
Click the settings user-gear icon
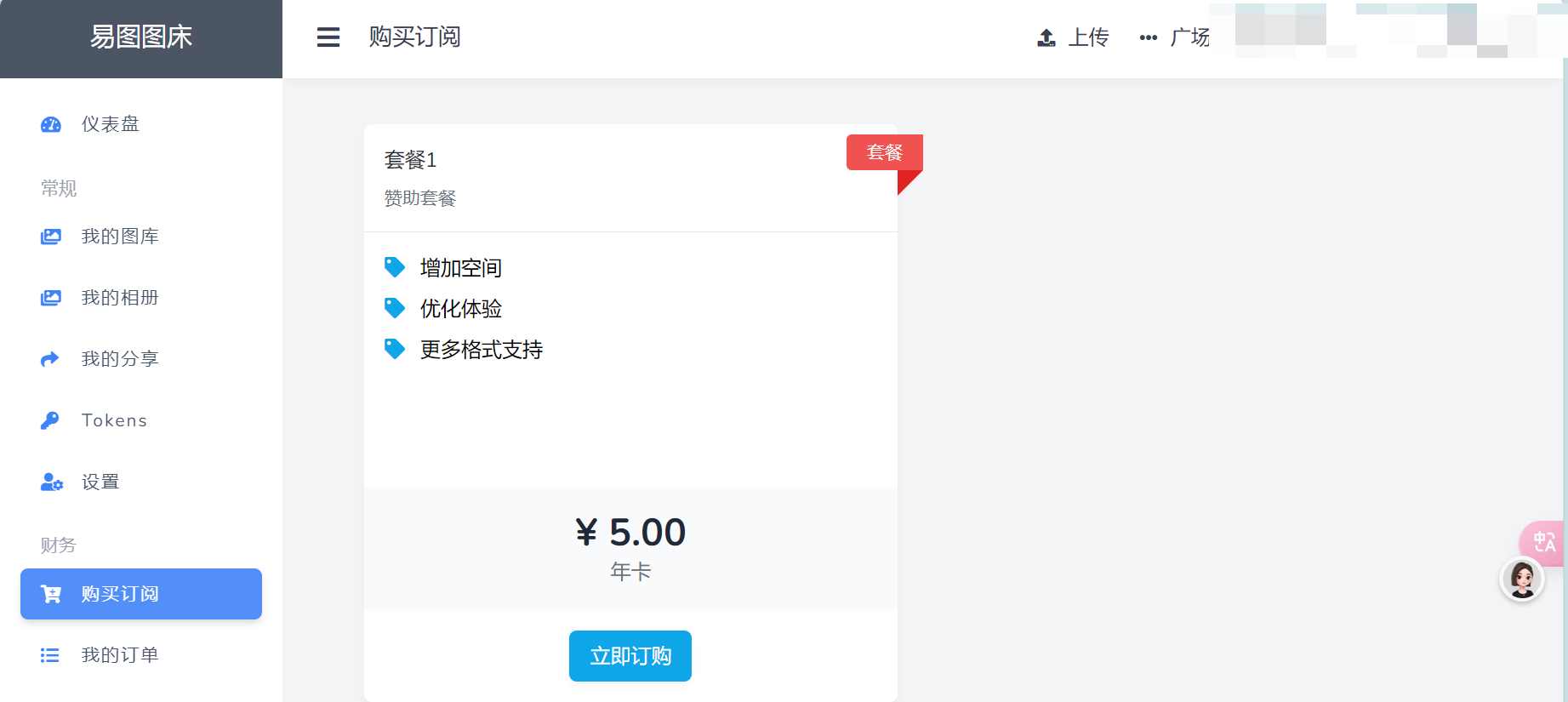pos(52,482)
